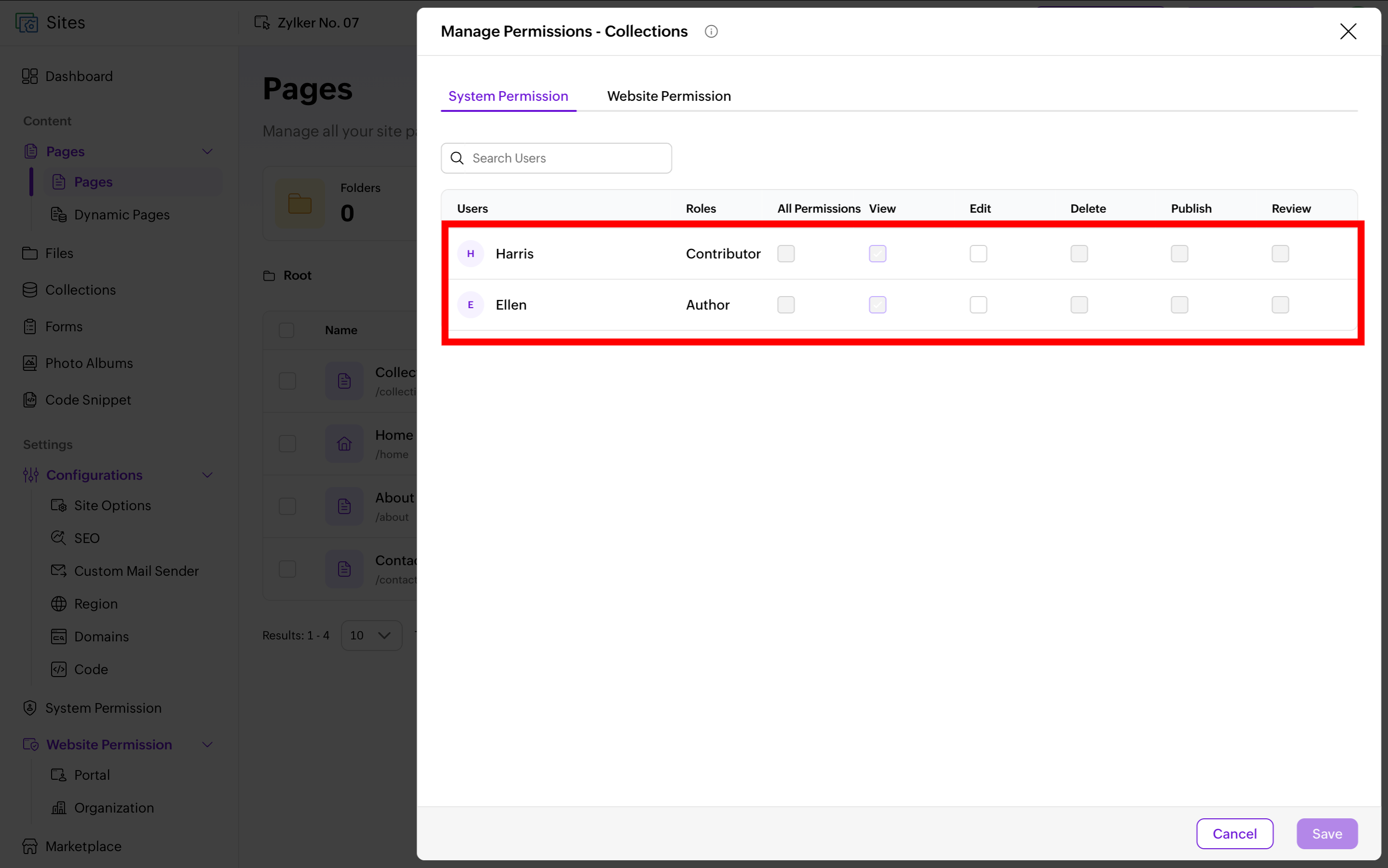Click the Photo Albums icon
The width and height of the screenshot is (1388, 868).
(x=30, y=364)
